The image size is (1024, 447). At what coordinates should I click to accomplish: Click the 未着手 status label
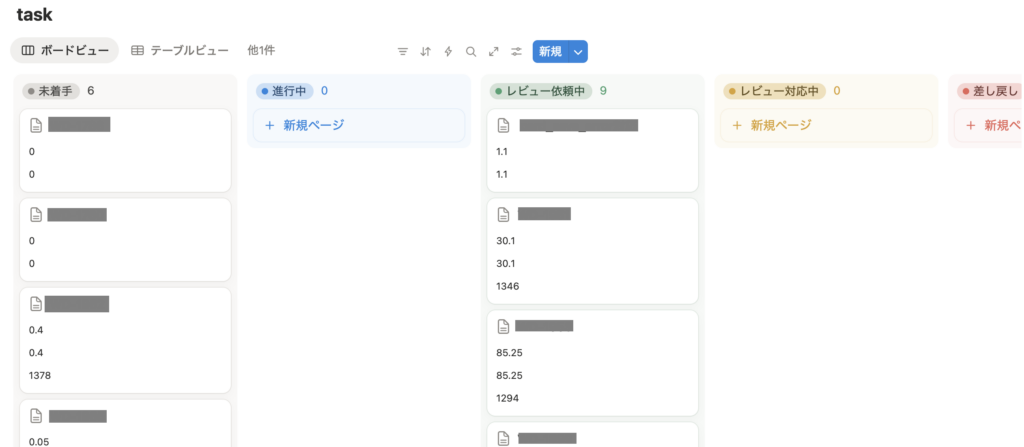point(51,91)
